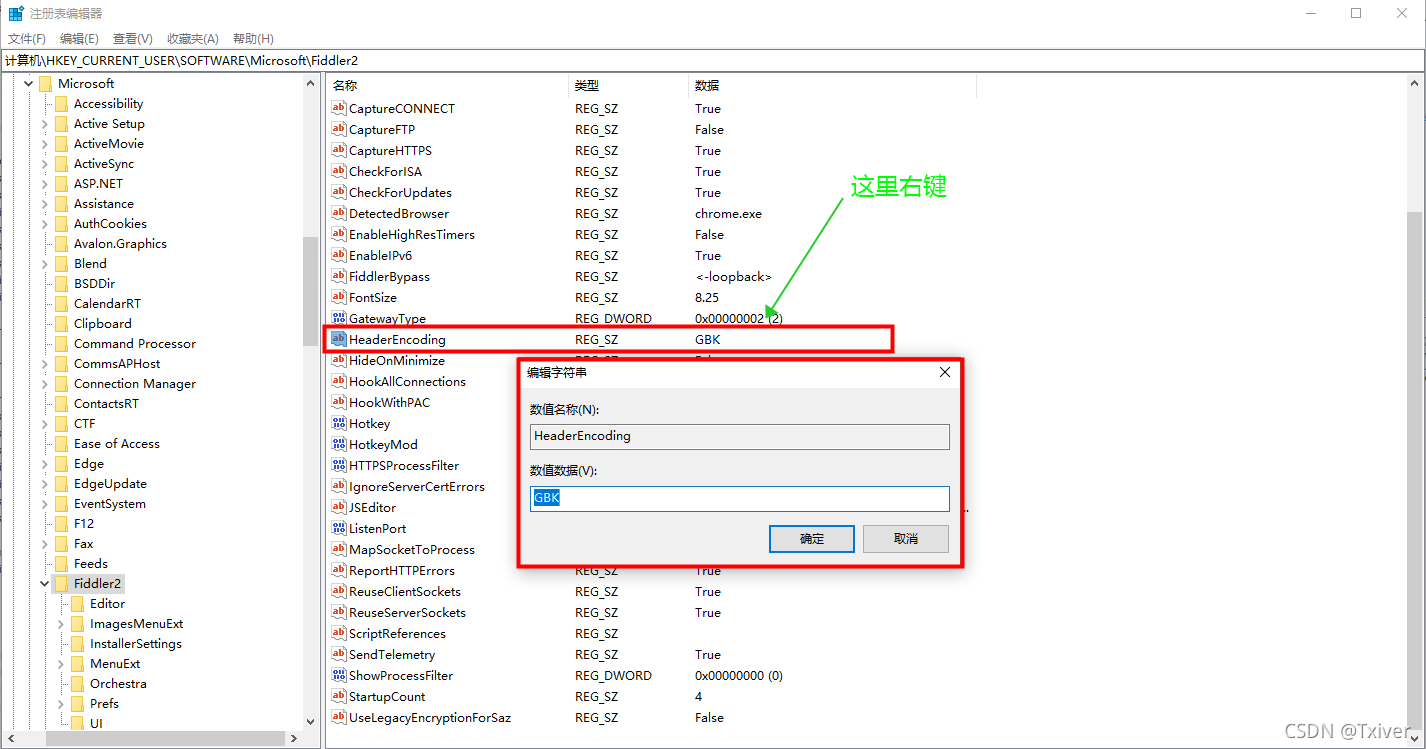1426x749 pixels.
Task: Click the Hotkey DWORD binary icon
Action: [338, 423]
